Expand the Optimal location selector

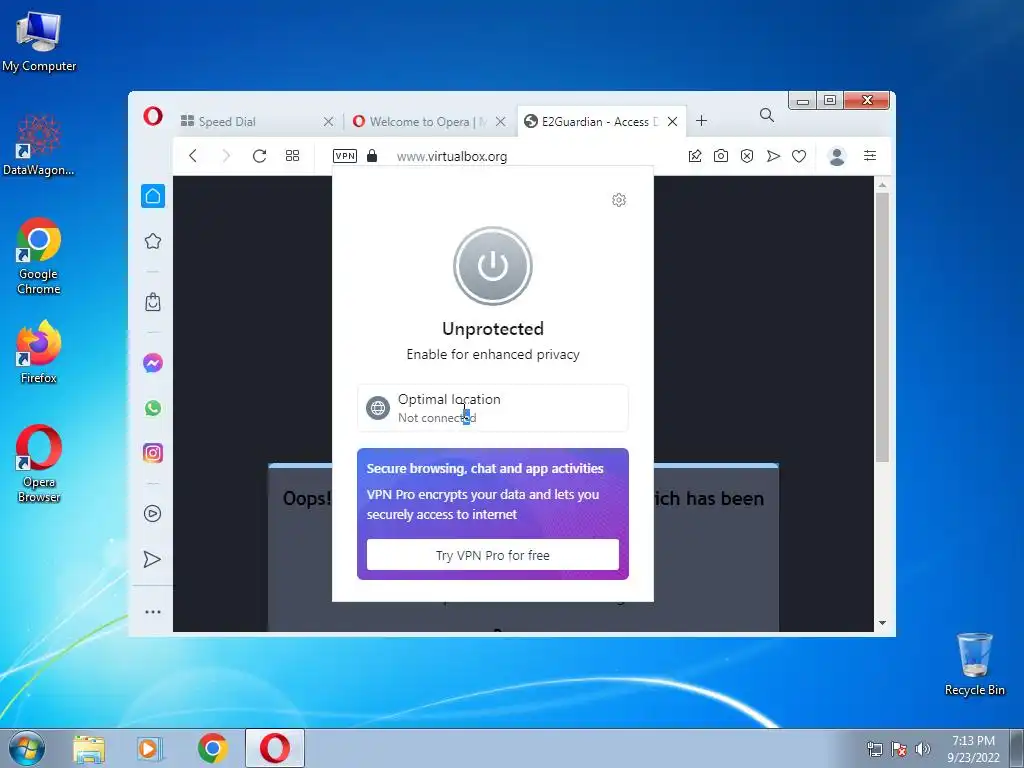tap(492, 408)
